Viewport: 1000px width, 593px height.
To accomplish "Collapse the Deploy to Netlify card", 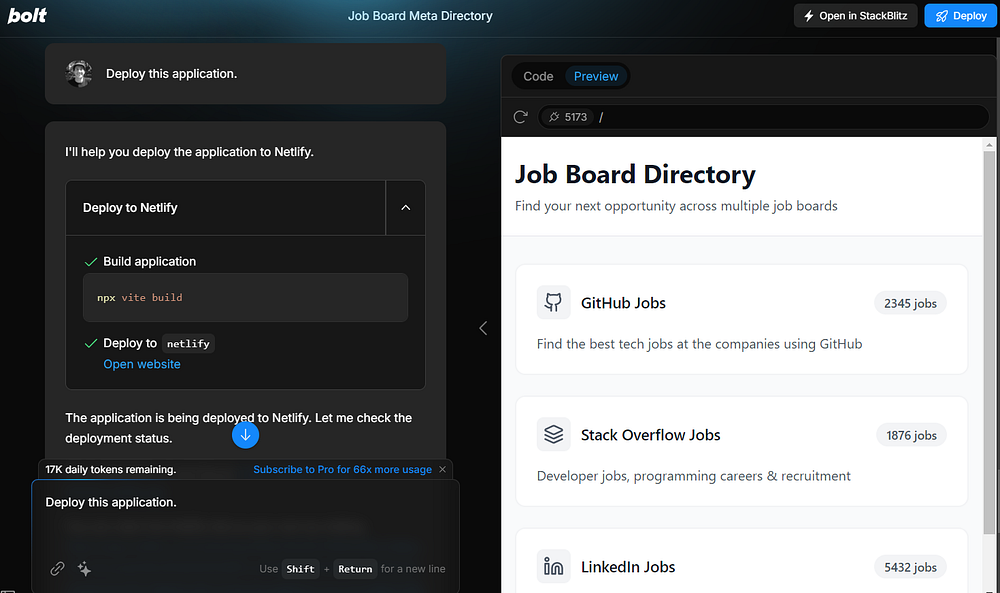I will pos(406,208).
